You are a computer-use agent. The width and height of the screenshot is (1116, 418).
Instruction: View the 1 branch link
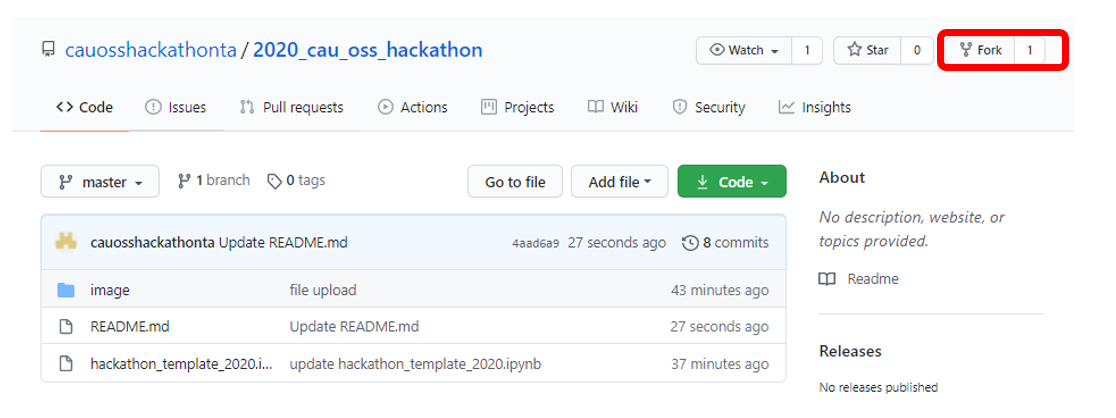click(214, 180)
